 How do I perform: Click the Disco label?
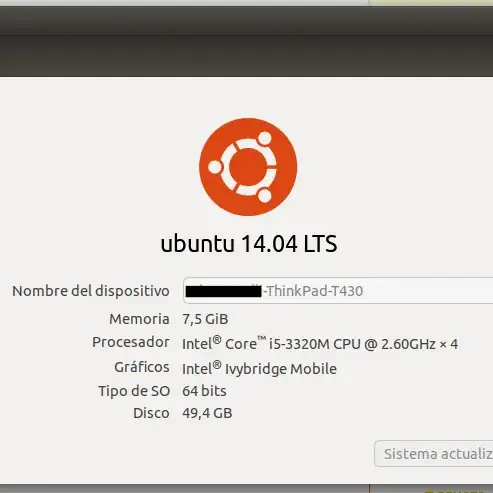[151, 413]
